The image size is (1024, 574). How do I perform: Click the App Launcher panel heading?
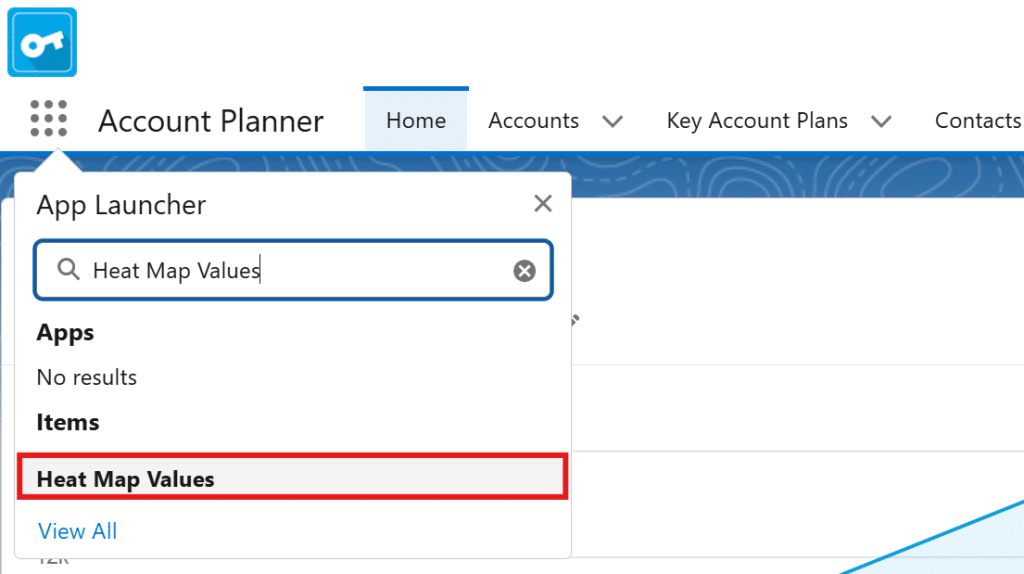[x=121, y=205]
